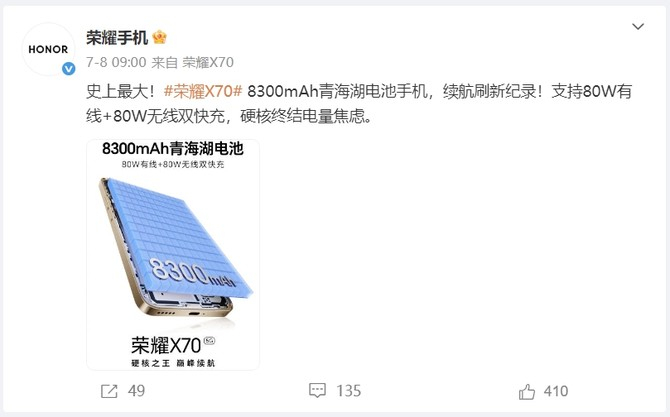Click the repost share icon

[x=109, y=391]
